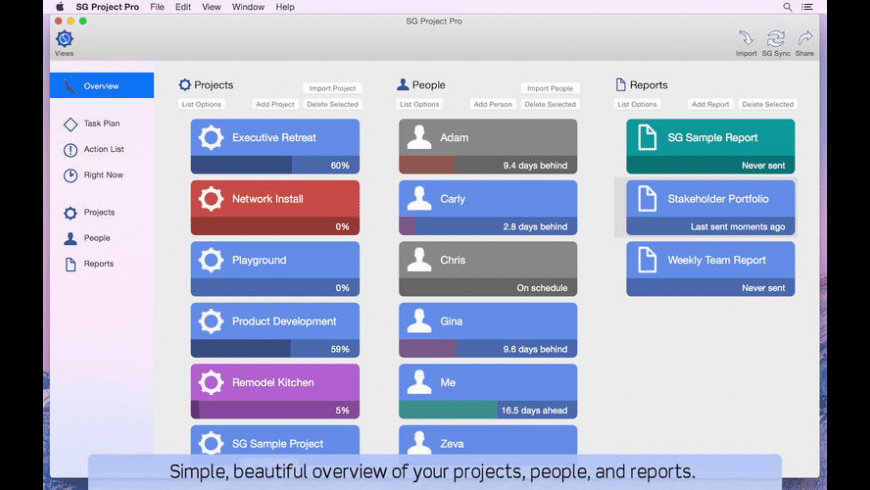The image size is (870, 490).
Task: Open List Options under Projects
Action: click(x=201, y=104)
